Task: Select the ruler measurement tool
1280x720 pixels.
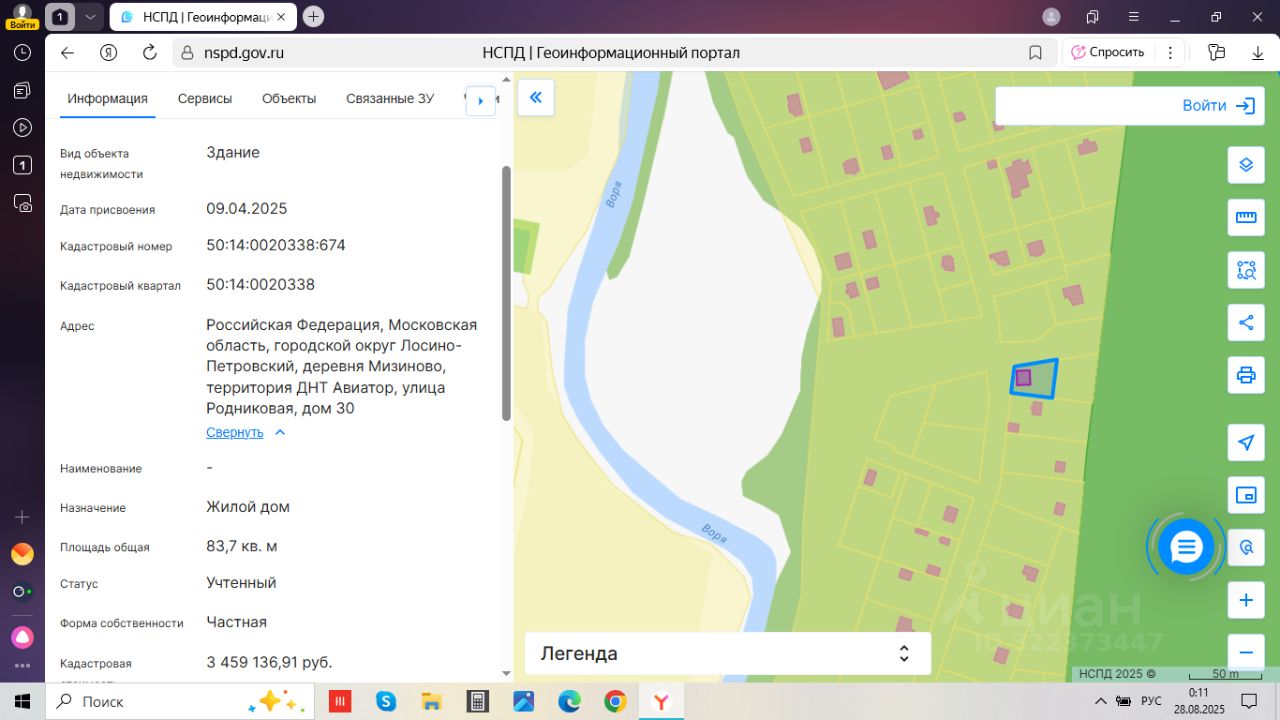Action: [1246, 217]
